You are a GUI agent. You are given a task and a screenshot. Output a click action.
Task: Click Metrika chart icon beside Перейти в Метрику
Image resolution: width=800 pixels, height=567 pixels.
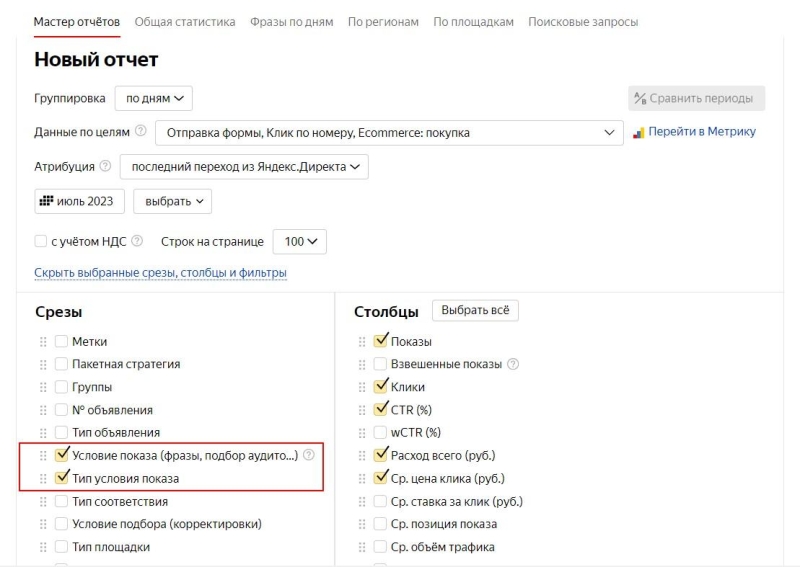[638, 133]
